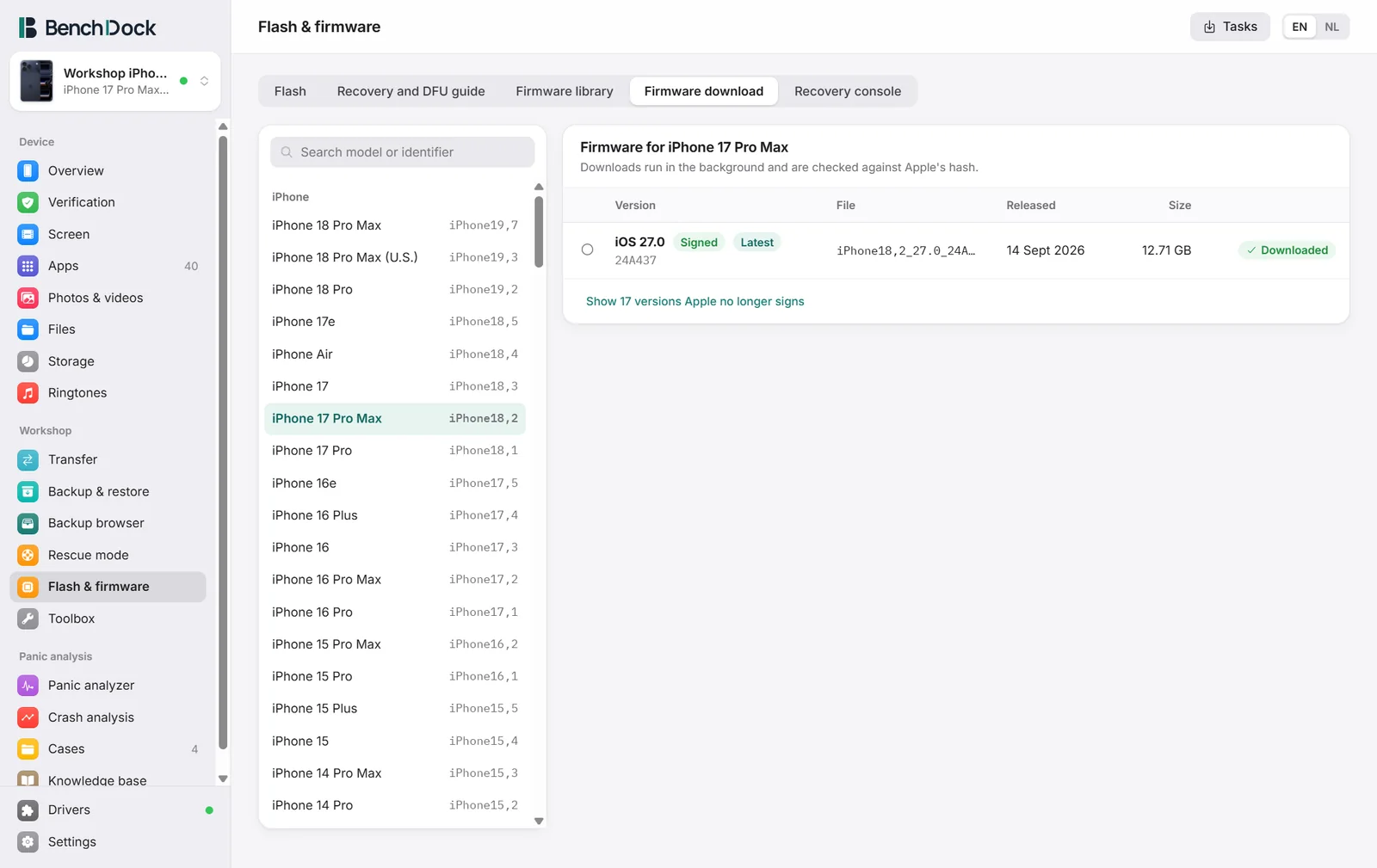Pick iPhone Air in the model list
1377x868 pixels.
[x=395, y=354]
